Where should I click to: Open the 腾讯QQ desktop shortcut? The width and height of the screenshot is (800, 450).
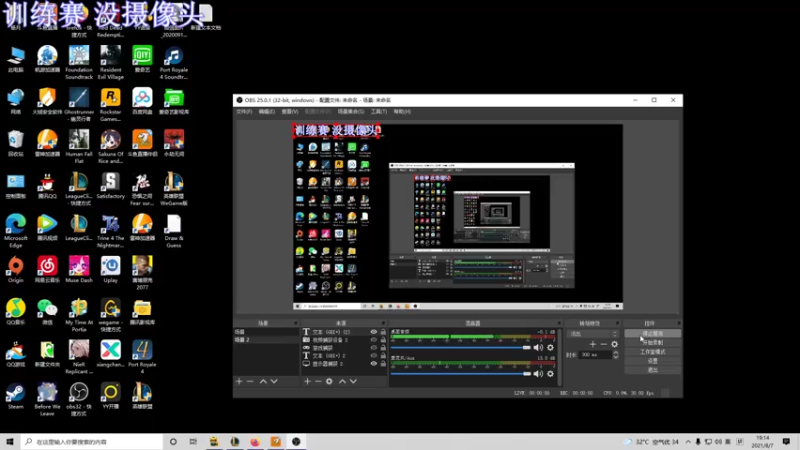pos(47,185)
